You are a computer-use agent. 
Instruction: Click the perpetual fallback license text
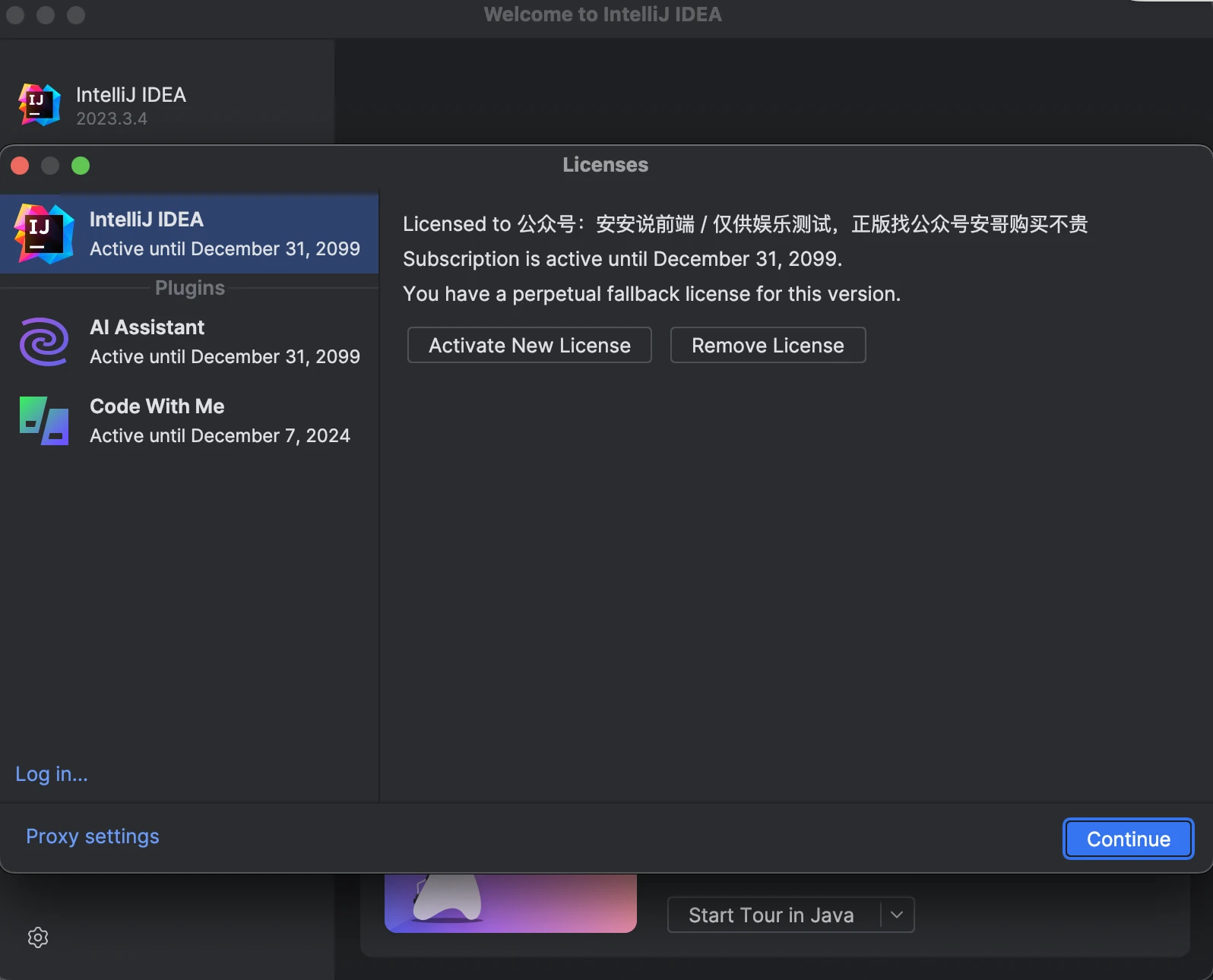point(651,294)
